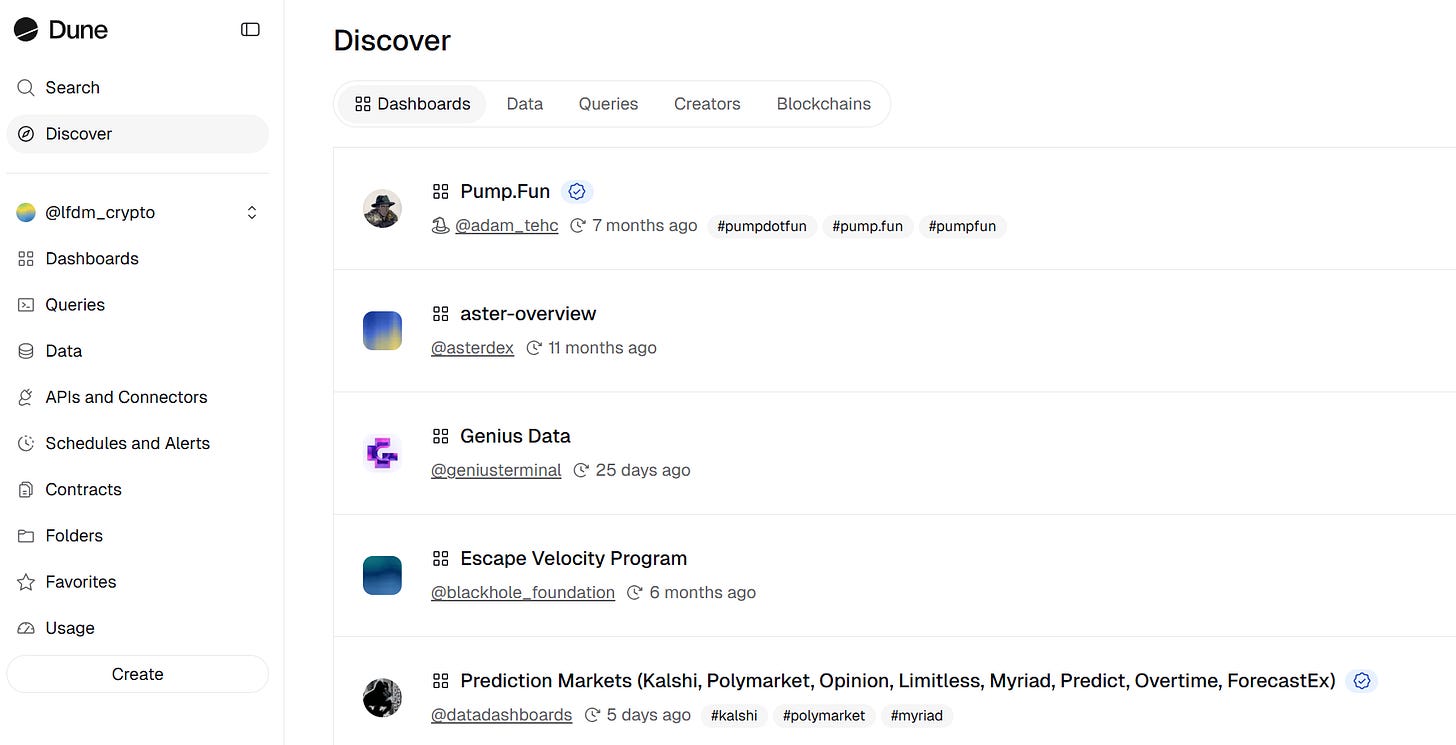Click the Schedules and Alerts clock icon

click(26, 443)
